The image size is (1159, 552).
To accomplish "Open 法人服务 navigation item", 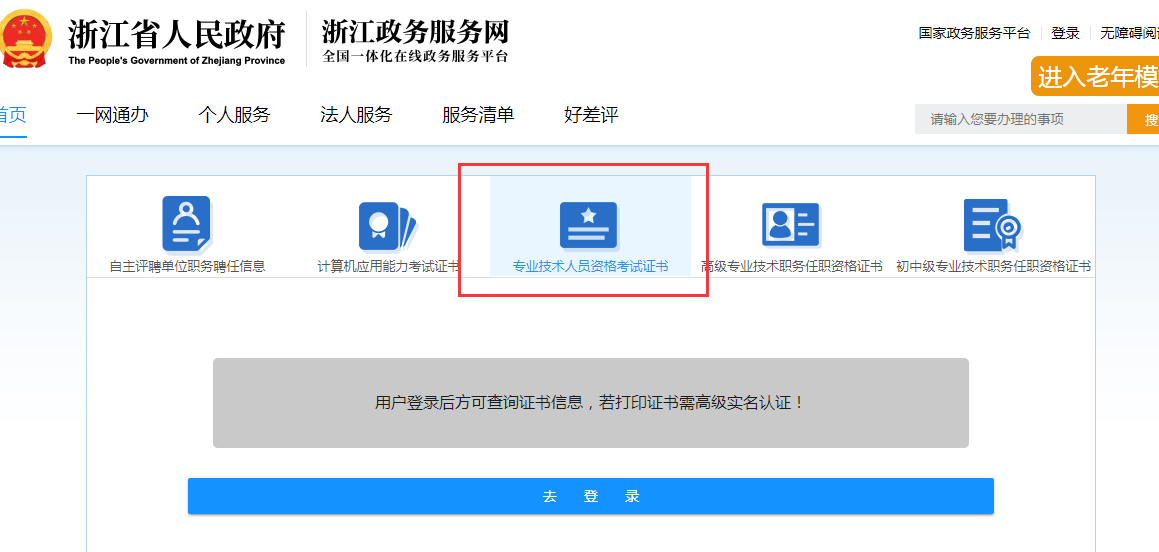I will [356, 115].
